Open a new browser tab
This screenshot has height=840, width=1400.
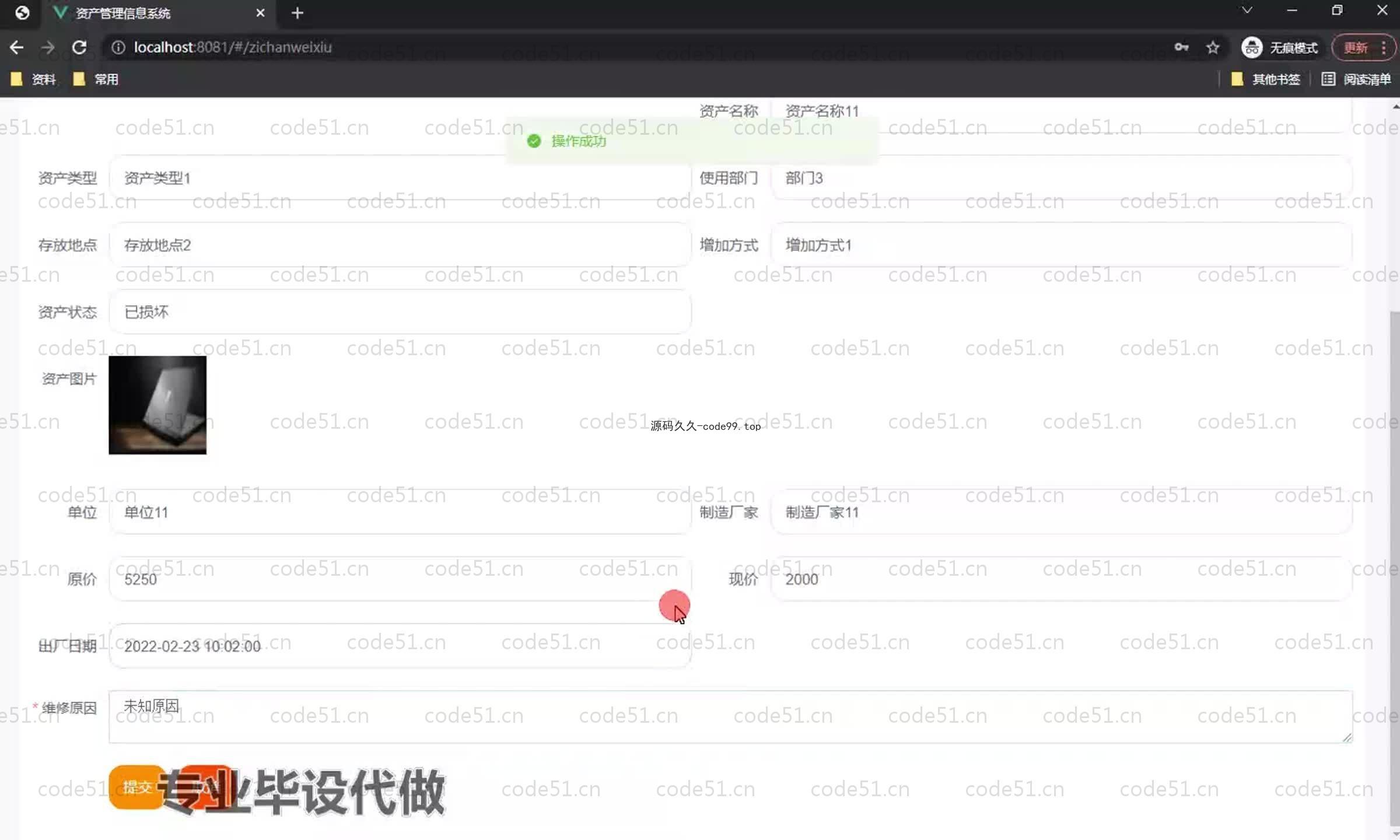pyautogui.click(x=297, y=13)
